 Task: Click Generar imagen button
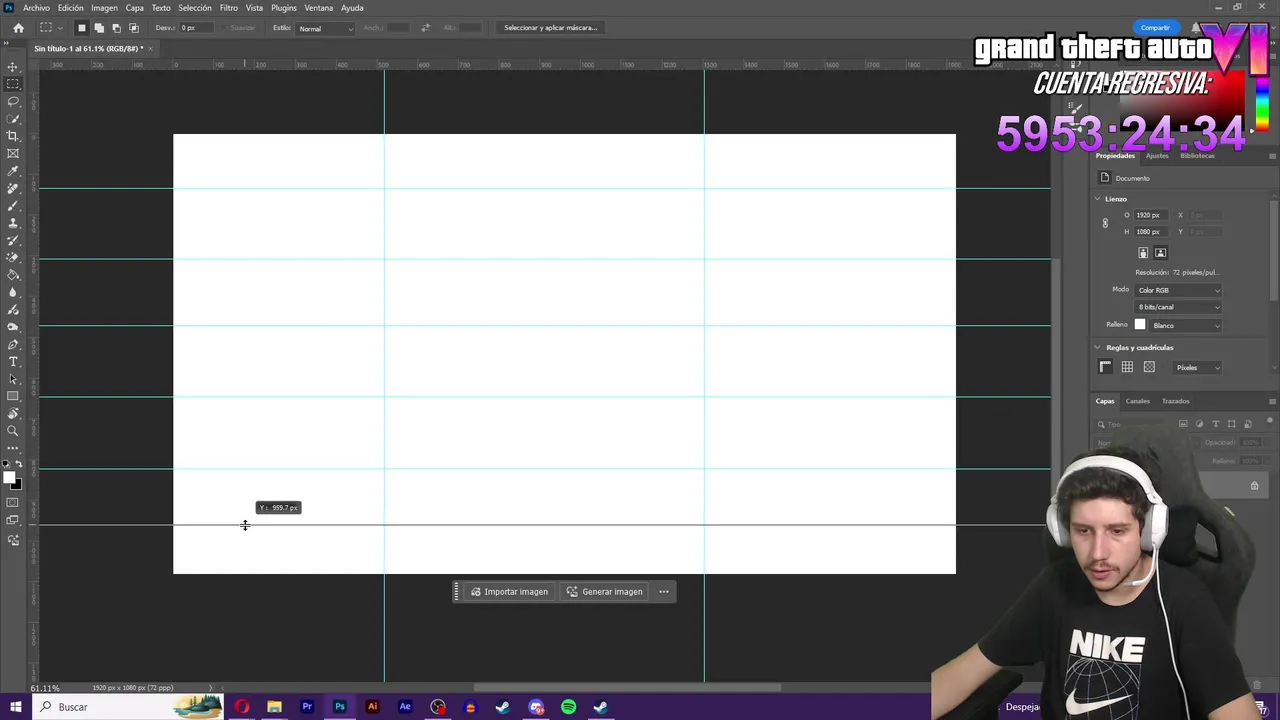tap(604, 592)
